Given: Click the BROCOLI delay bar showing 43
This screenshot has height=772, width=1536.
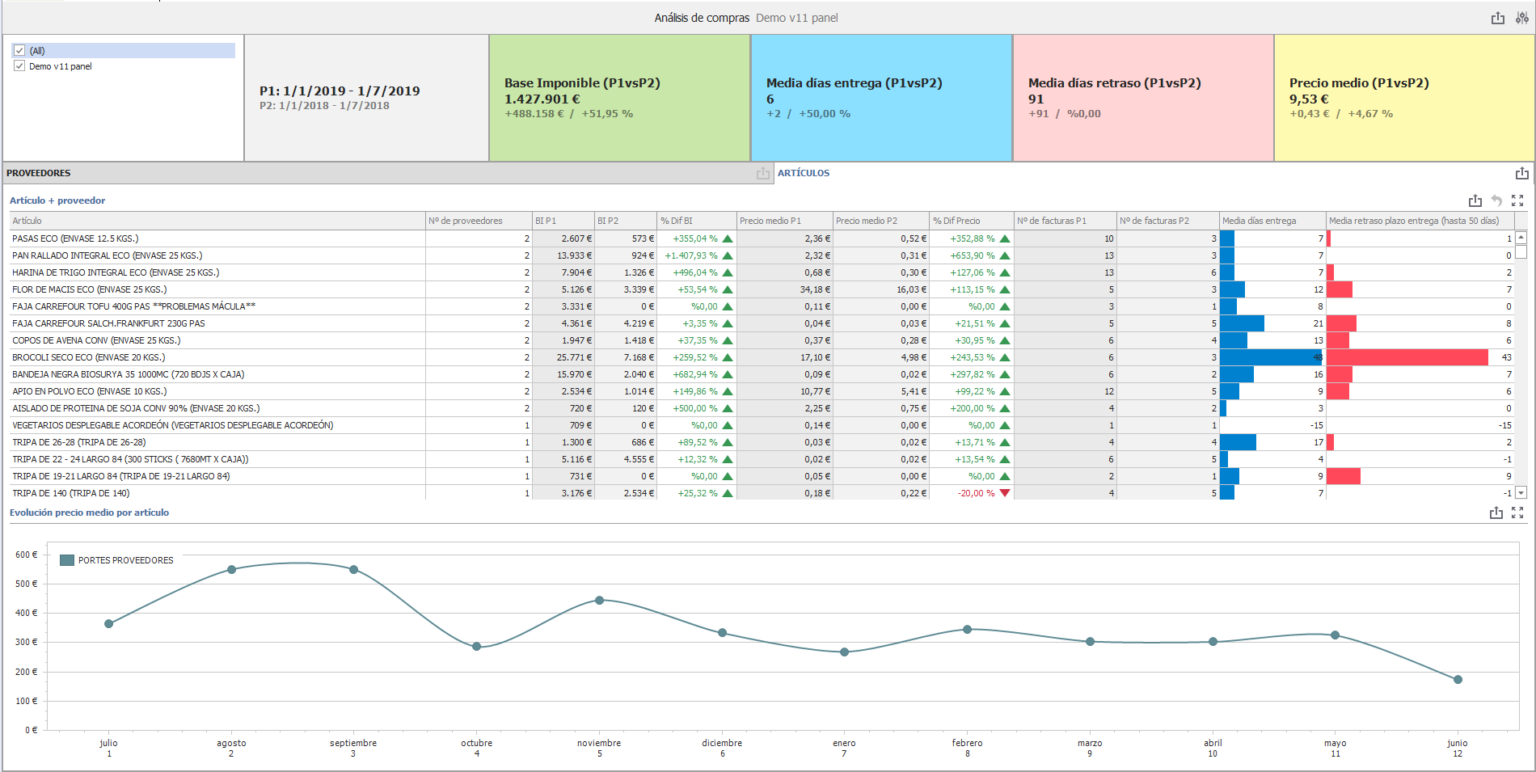Looking at the screenshot, I should click(x=1407, y=357).
